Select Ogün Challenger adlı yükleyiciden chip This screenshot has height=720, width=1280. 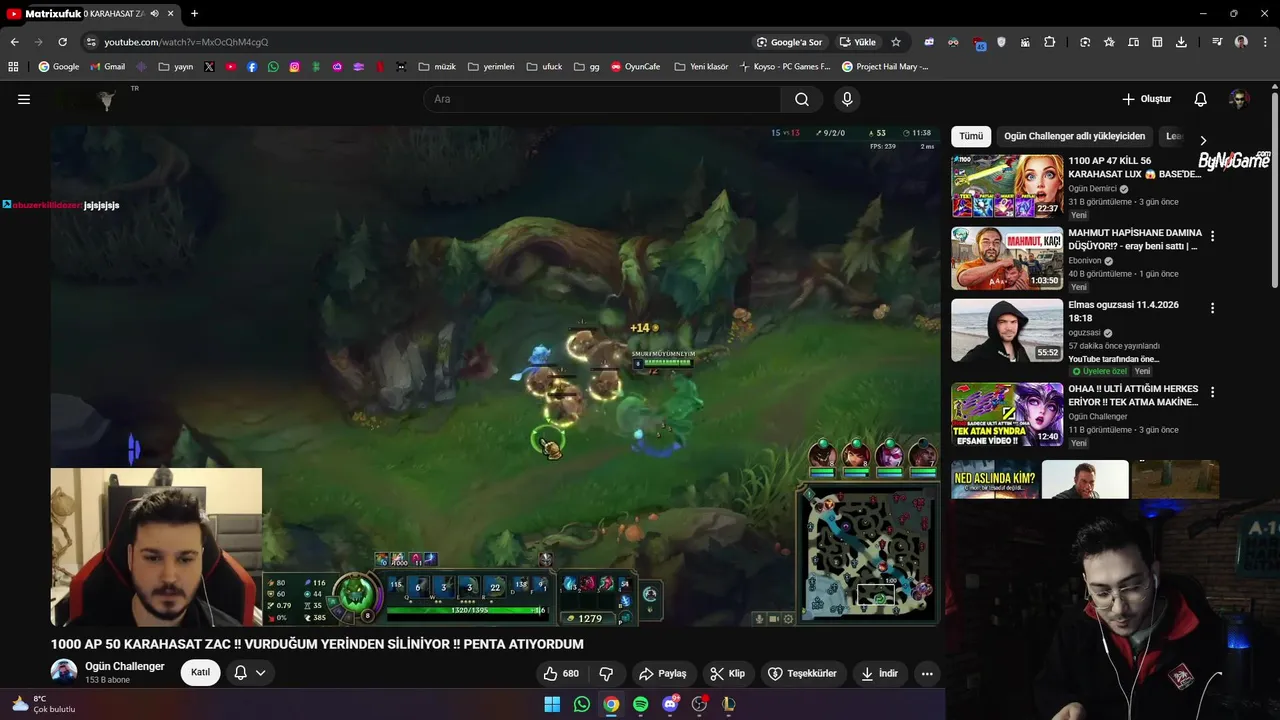point(1074,136)
